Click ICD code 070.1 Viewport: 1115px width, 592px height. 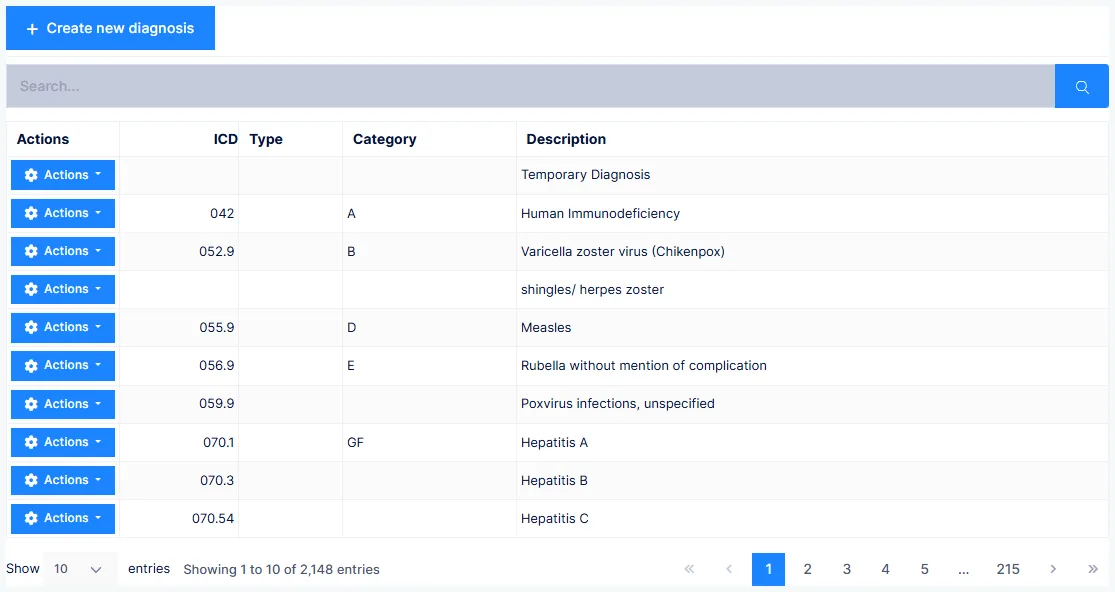[218, 442]
